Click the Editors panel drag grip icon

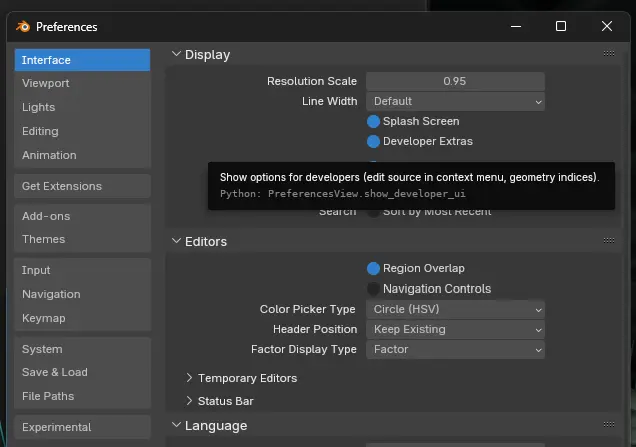tap(608, 241)
